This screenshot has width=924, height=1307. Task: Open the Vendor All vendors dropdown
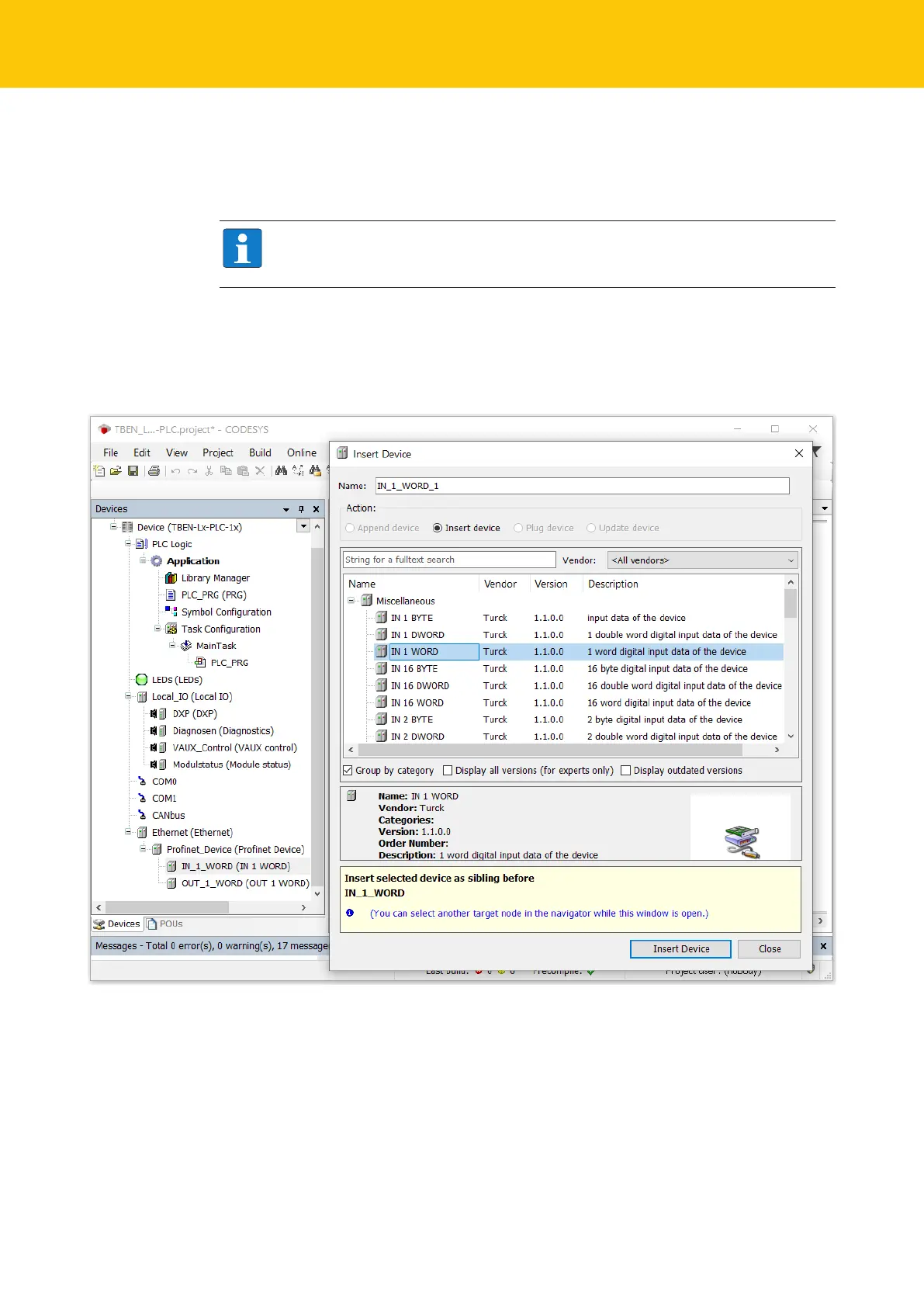pyautogui.click(x=702, y=560)
